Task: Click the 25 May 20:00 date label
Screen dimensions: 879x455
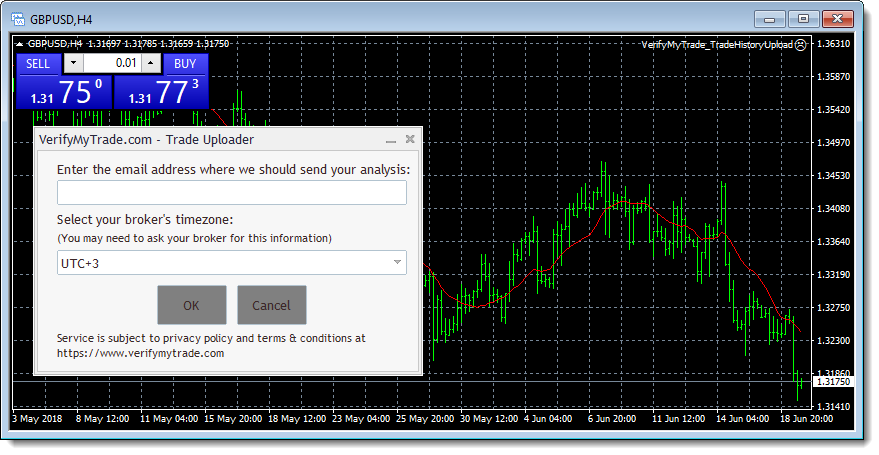Action: click(425, 419)
